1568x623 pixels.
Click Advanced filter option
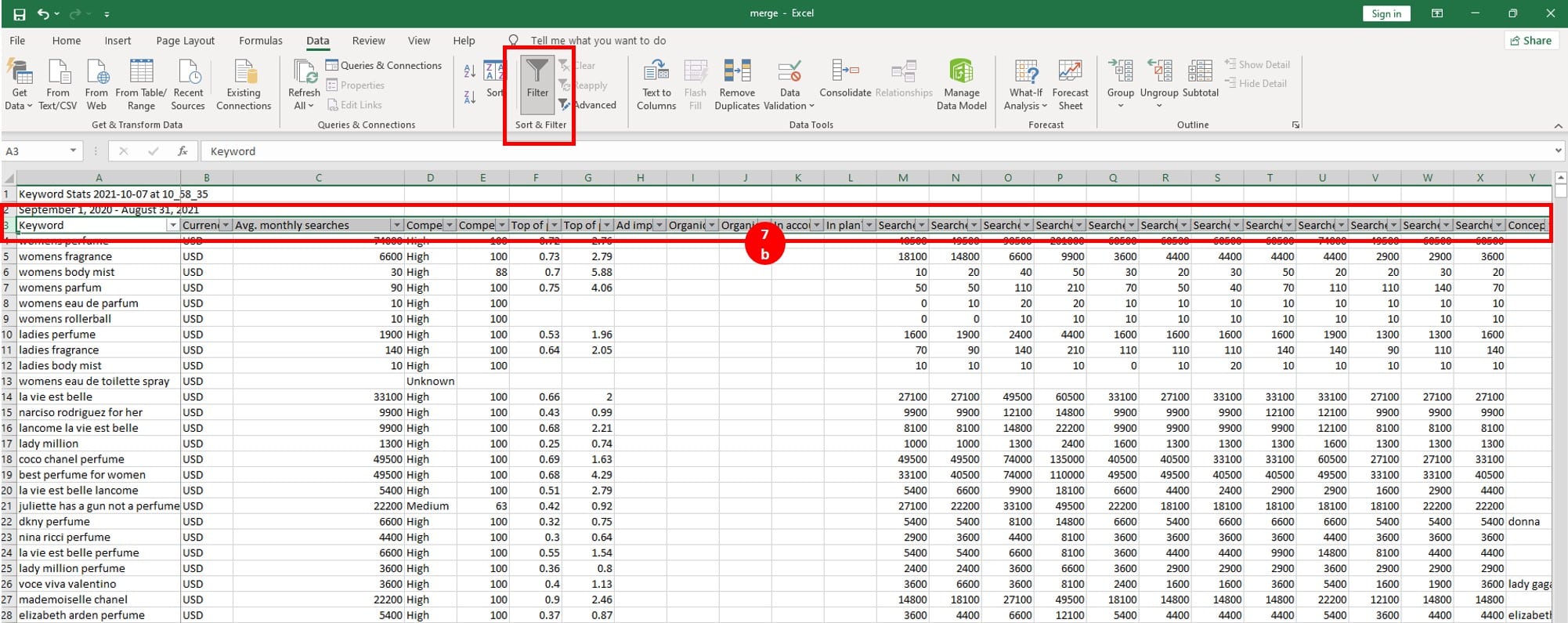[x=587, y=105]
